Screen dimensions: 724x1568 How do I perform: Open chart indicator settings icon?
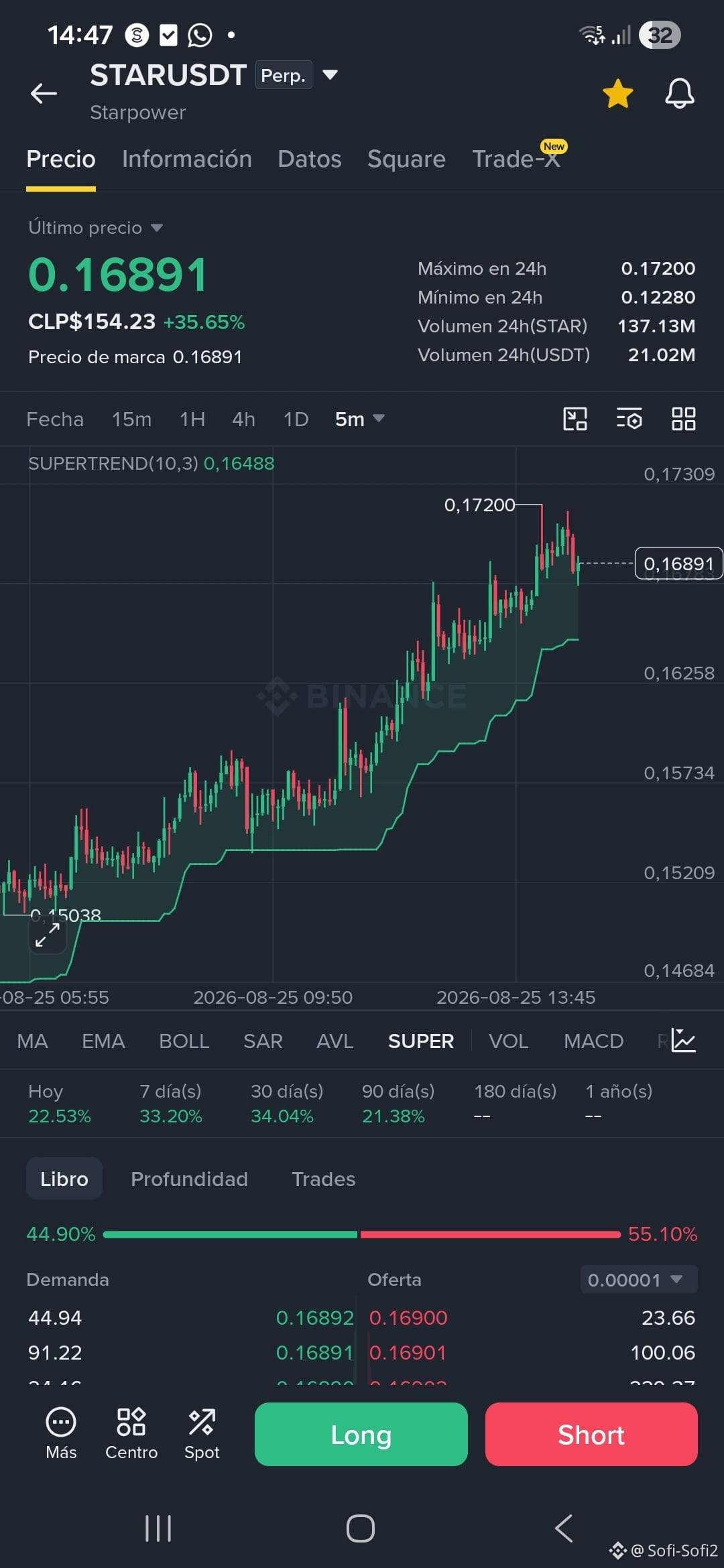point(629,419)
